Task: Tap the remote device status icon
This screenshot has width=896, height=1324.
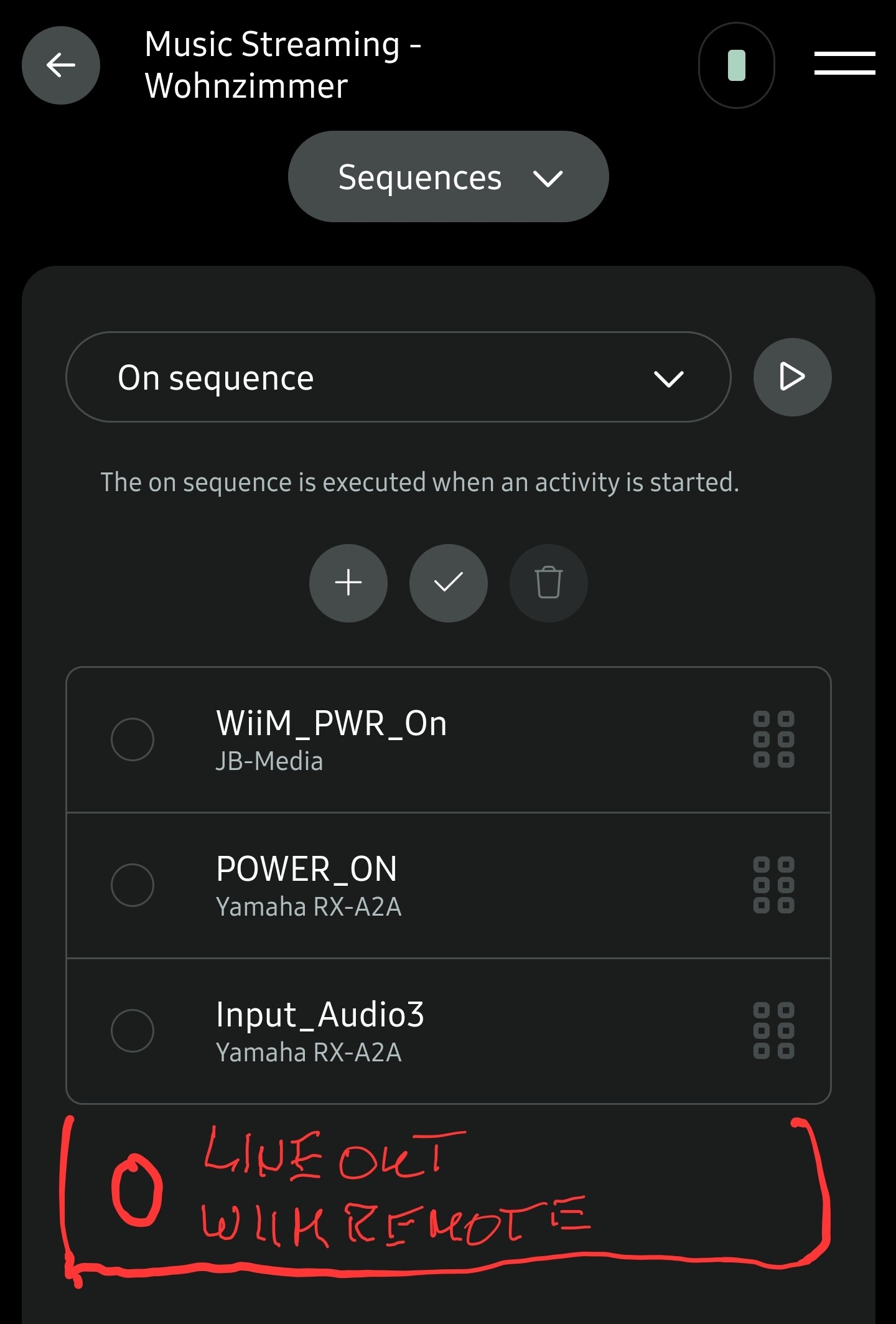Action: (x=737, y=65)
